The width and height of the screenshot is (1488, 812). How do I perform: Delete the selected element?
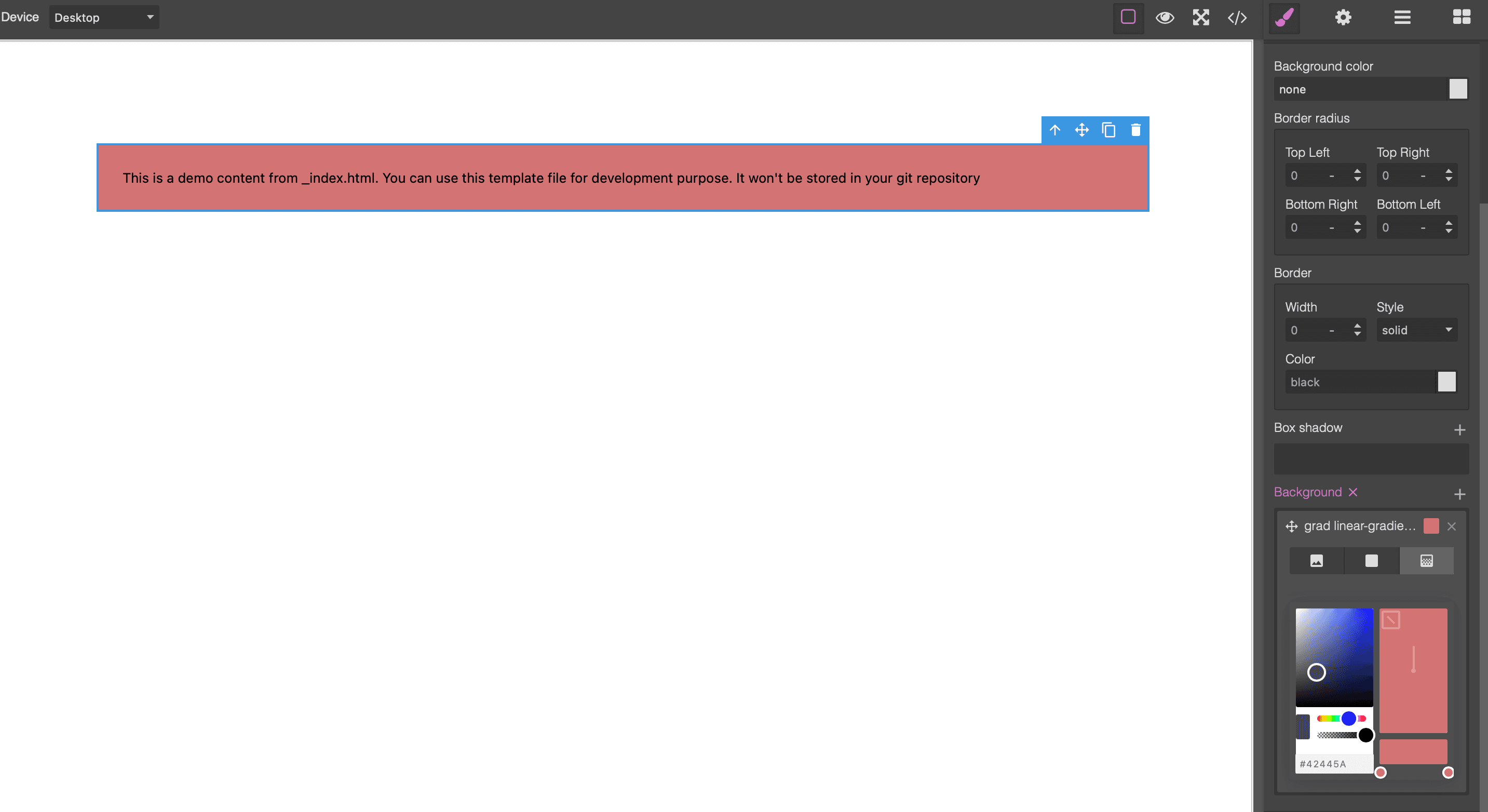1135,130
